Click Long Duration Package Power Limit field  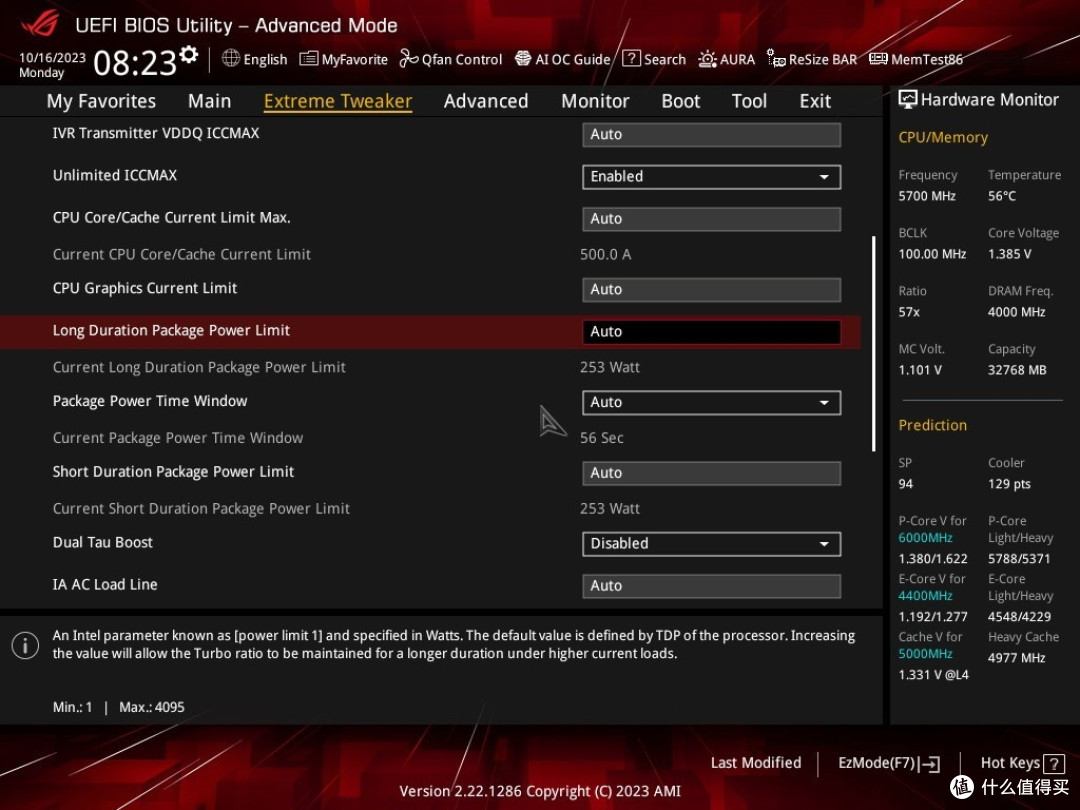coord(712,332)
